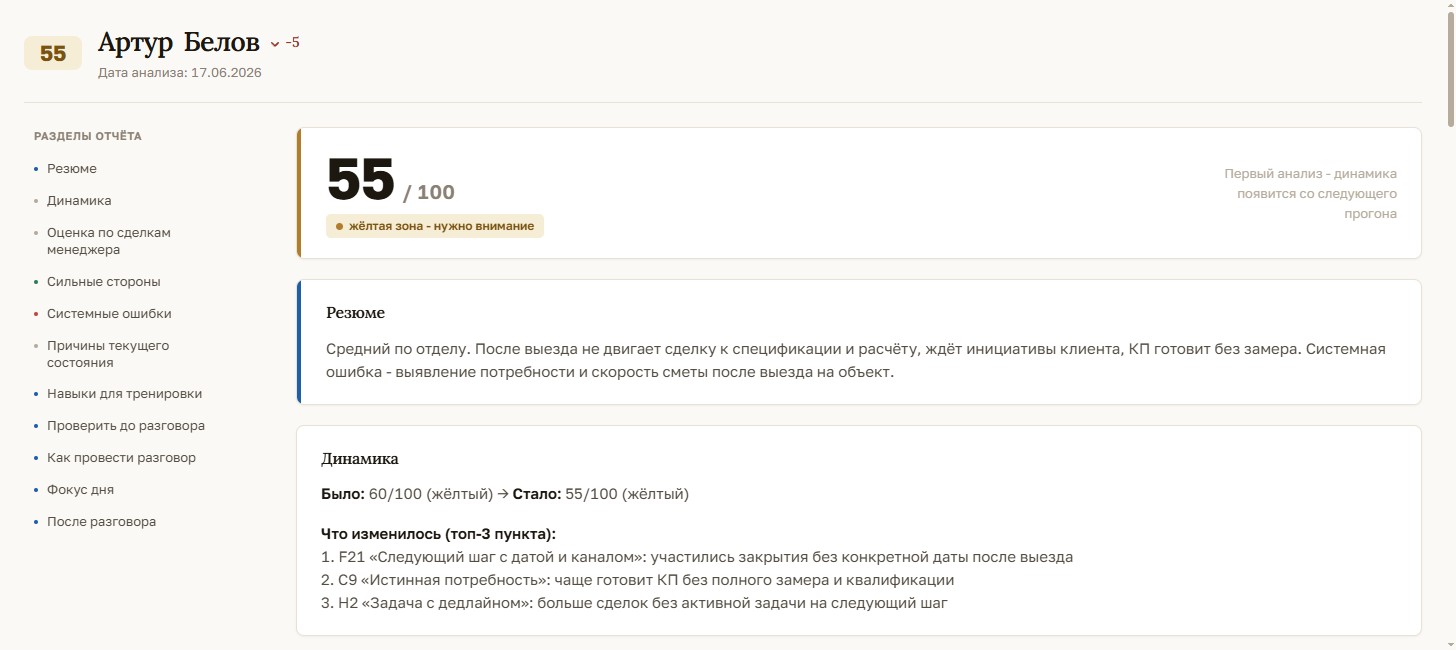Click the date Дата анализа: 17.06.2026

(180, 73)
